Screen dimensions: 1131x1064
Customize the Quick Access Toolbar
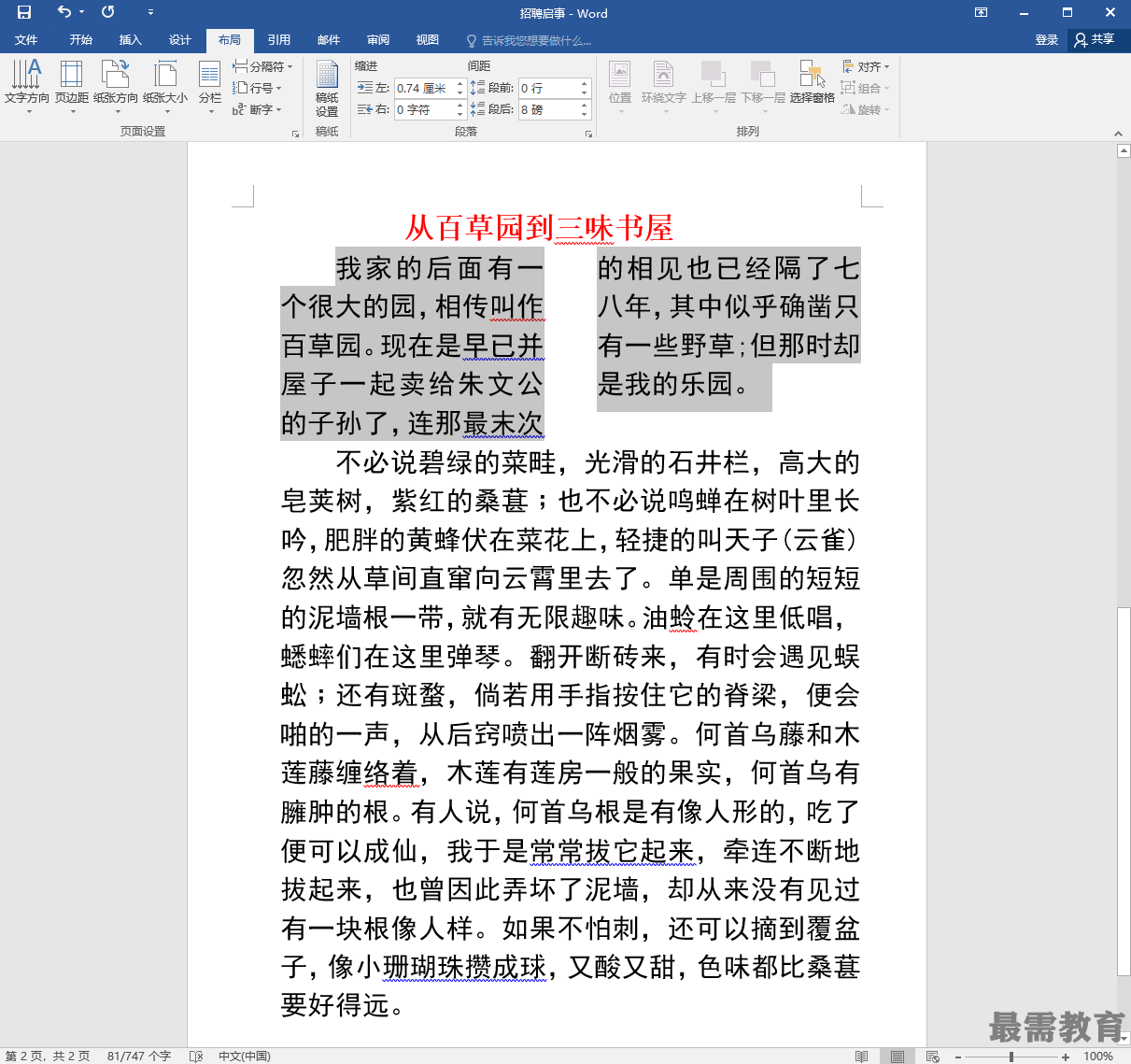point(150,12)
